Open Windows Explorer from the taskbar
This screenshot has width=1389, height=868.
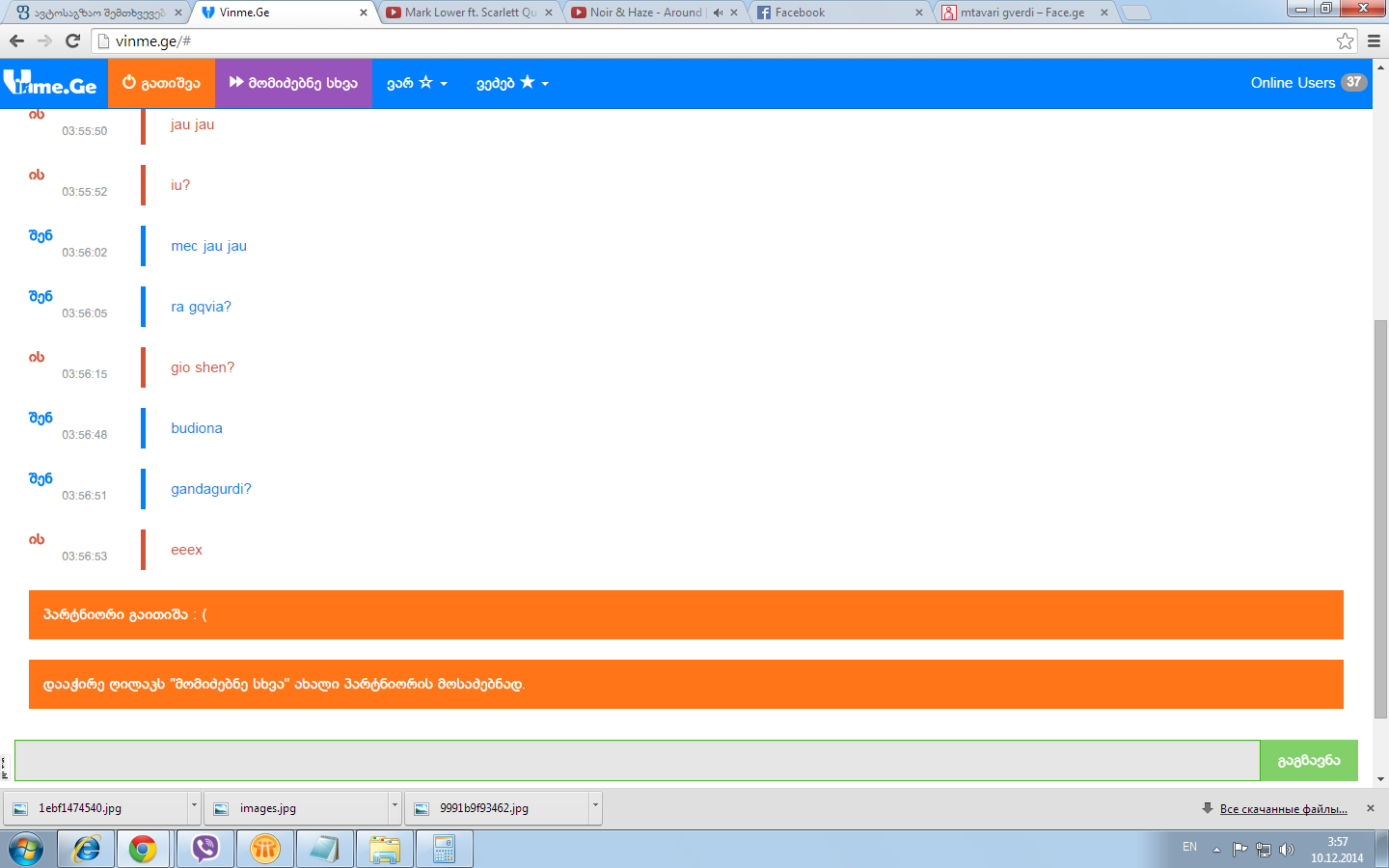point(384,849)
